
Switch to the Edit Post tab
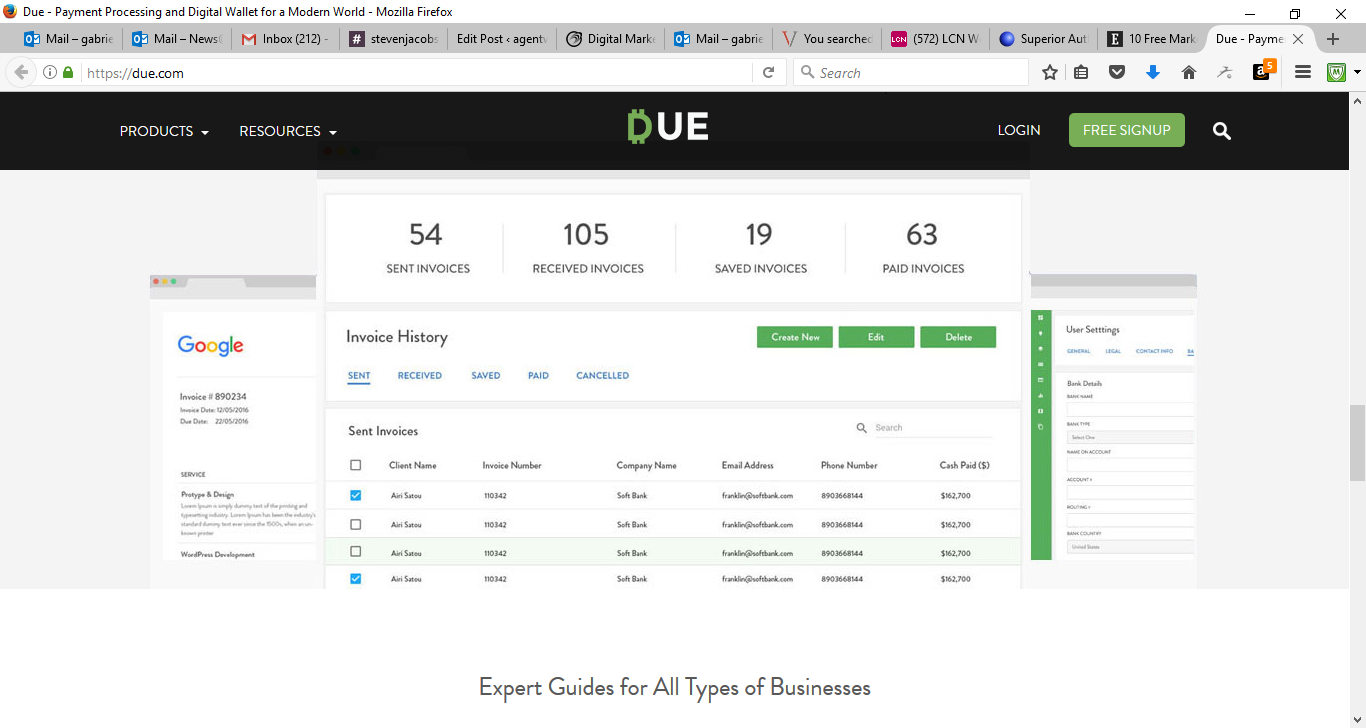(502, 39)
